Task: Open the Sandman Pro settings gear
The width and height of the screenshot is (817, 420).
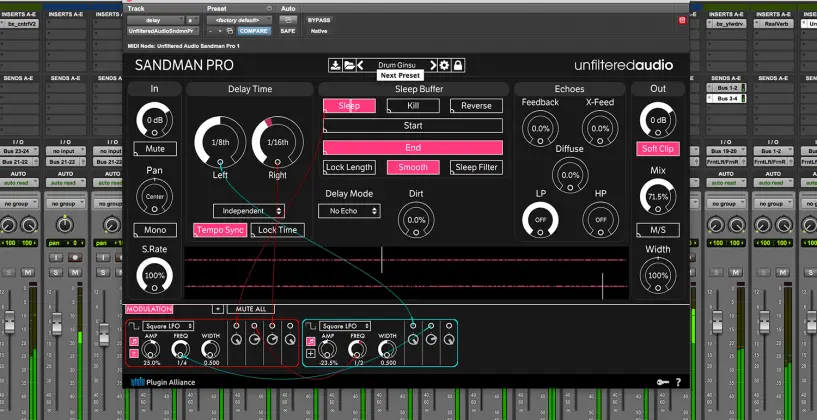Action: coord(444,65)
